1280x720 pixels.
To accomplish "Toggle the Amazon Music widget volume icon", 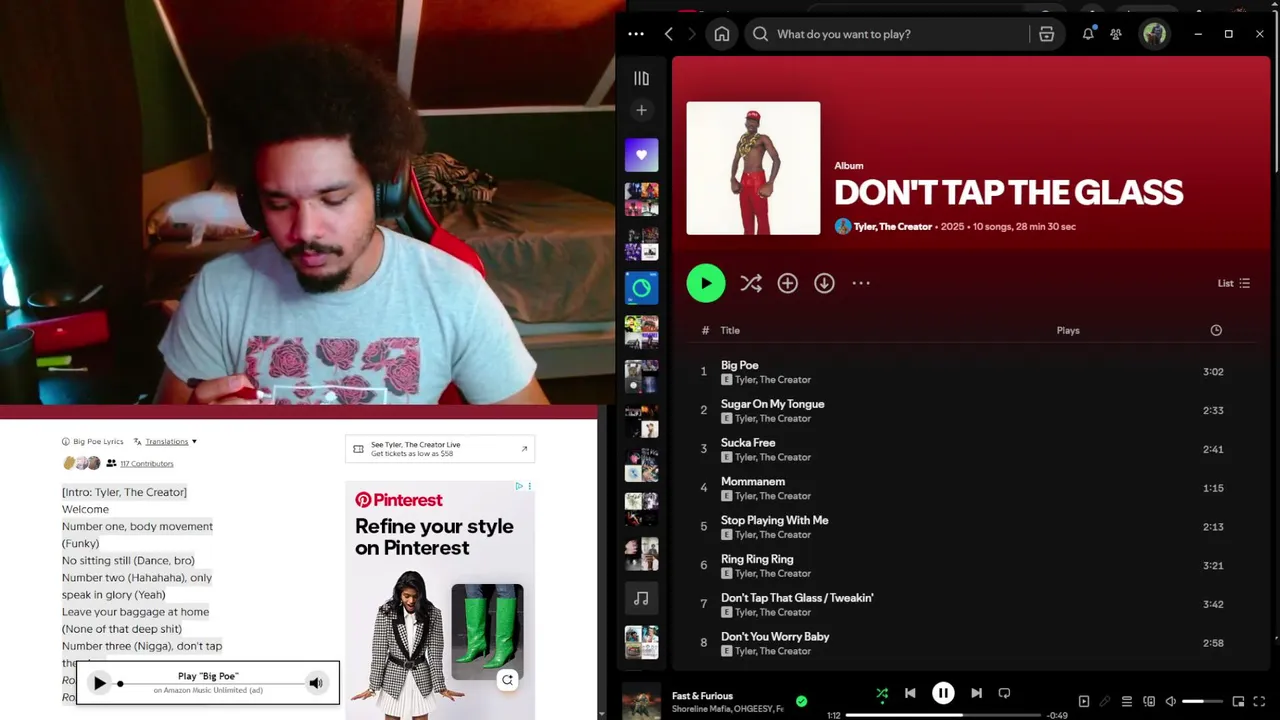I will pos(316,683).
